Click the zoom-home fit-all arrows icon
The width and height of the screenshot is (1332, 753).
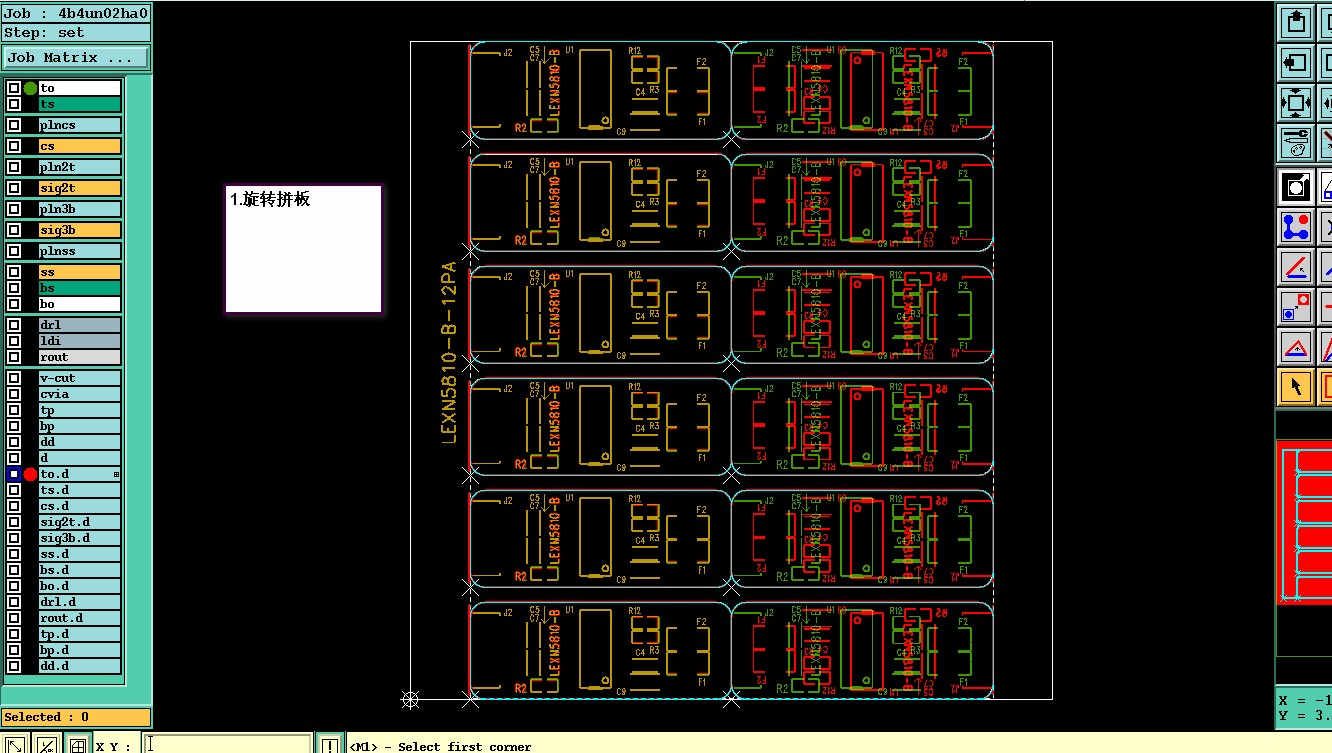click(1296, 103)
